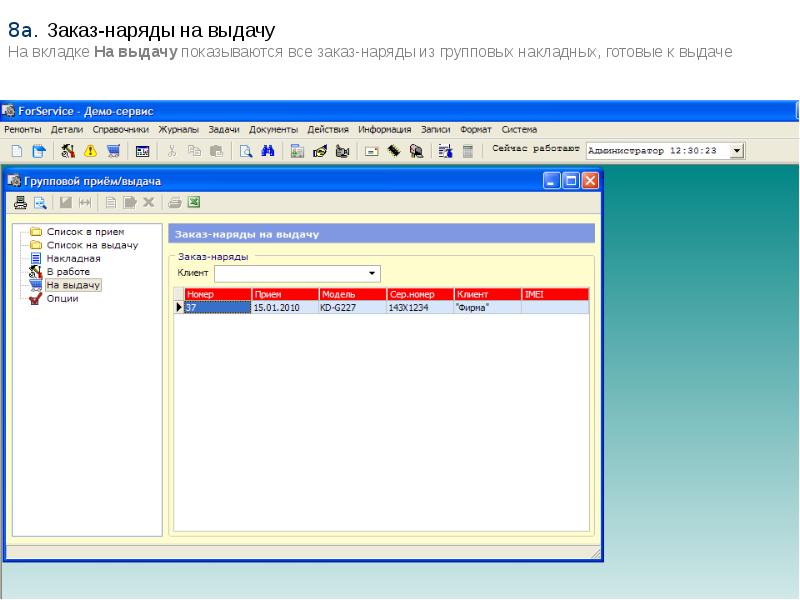Select В работе in the left tree

coord(68,271)
